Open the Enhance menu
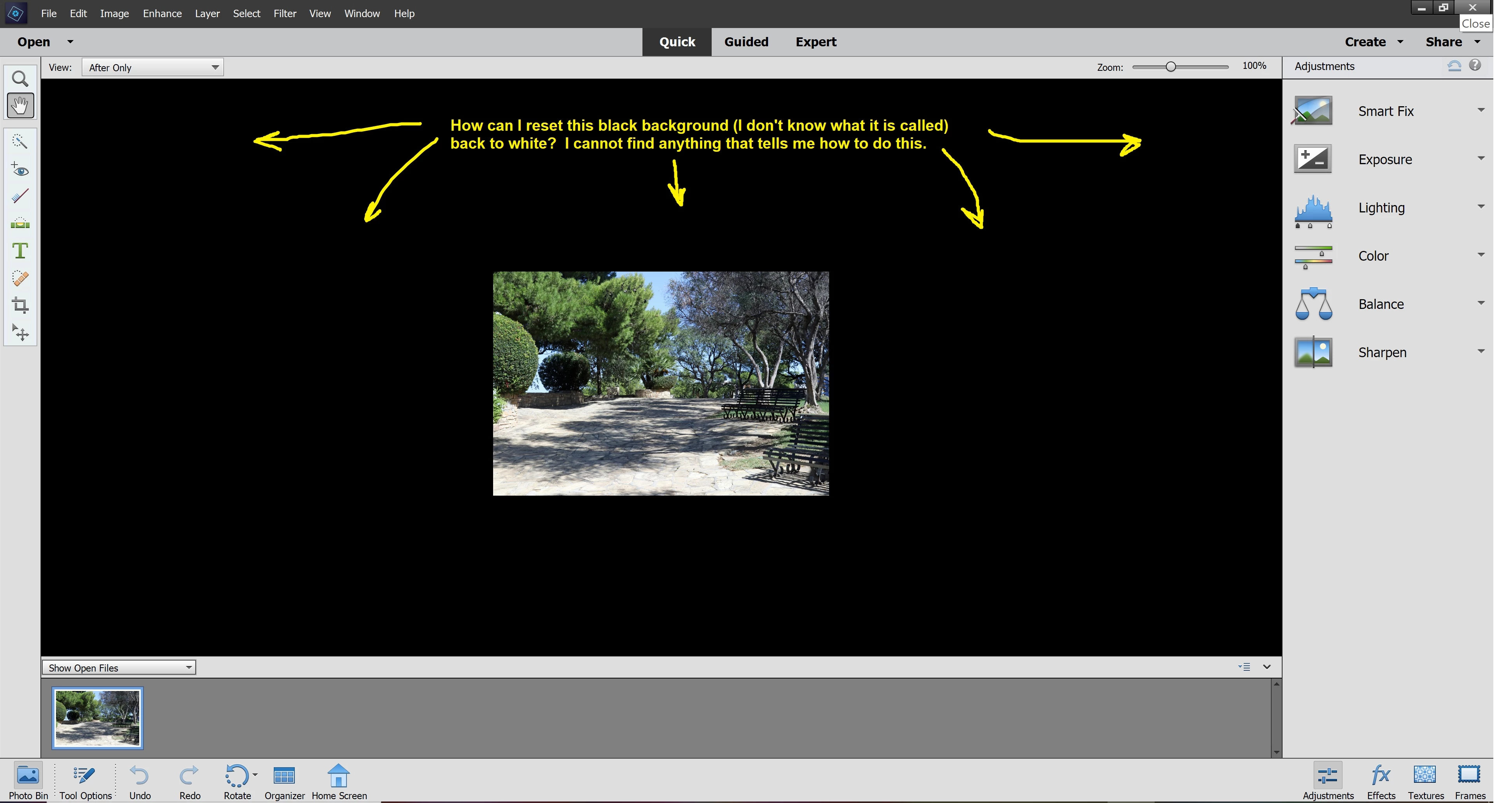1512x803 pixels. pyautogui.click(x=162, y=14)
